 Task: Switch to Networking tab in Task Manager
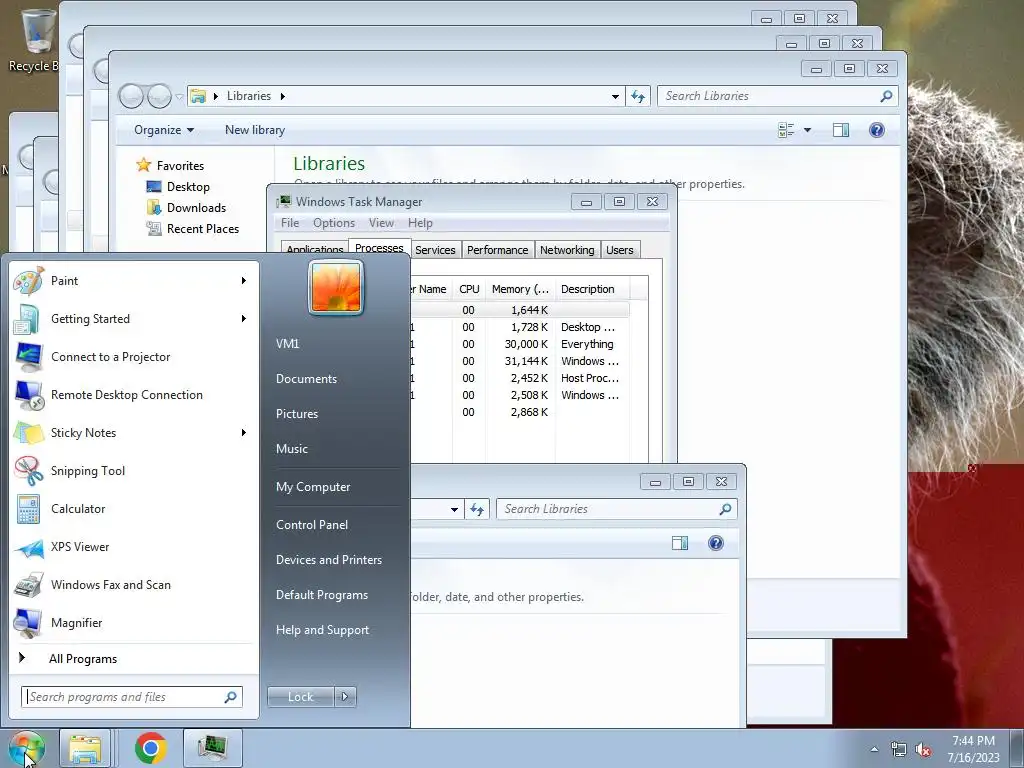pos(567,250)
